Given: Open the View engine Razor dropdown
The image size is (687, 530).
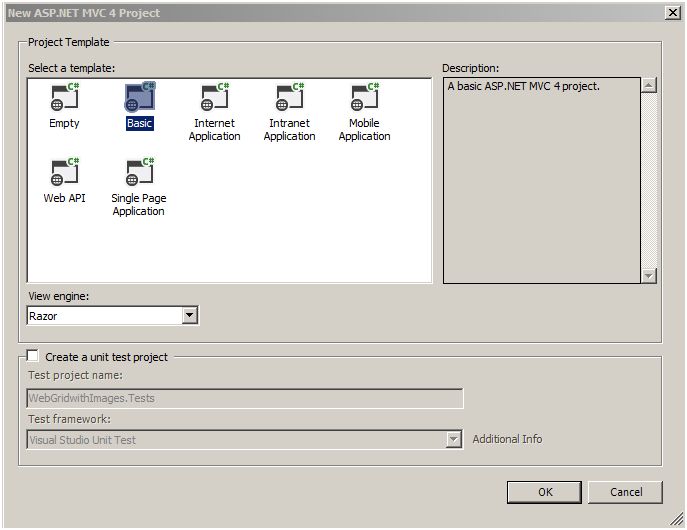Looking at the screenshot, I should pyautogui.click(x=190, y=315).
